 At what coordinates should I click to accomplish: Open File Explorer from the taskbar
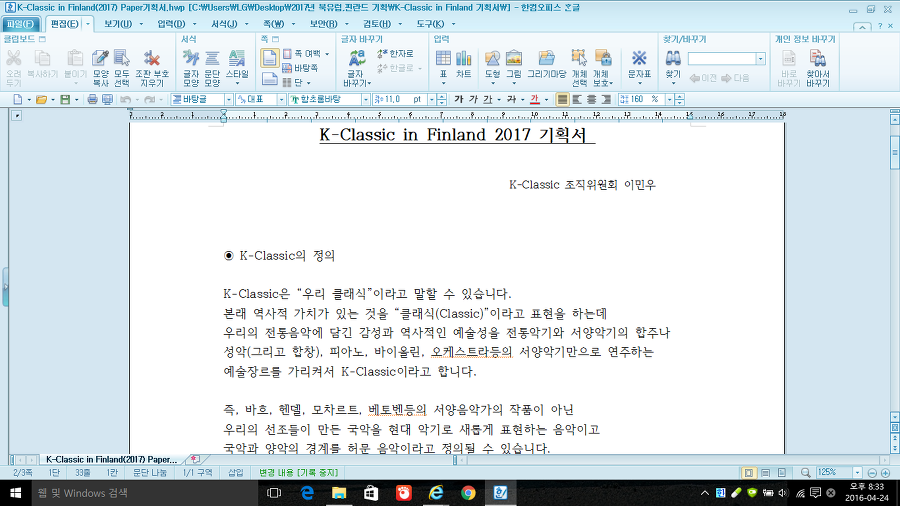339,493
